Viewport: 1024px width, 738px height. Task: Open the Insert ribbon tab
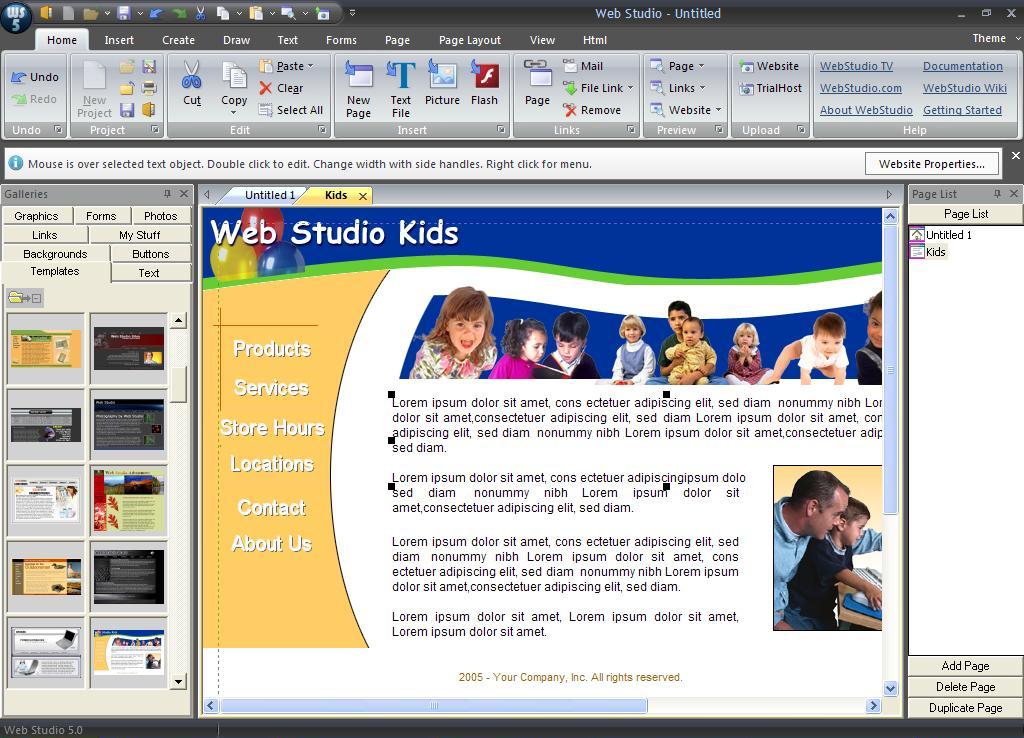[x=119, y=40]
